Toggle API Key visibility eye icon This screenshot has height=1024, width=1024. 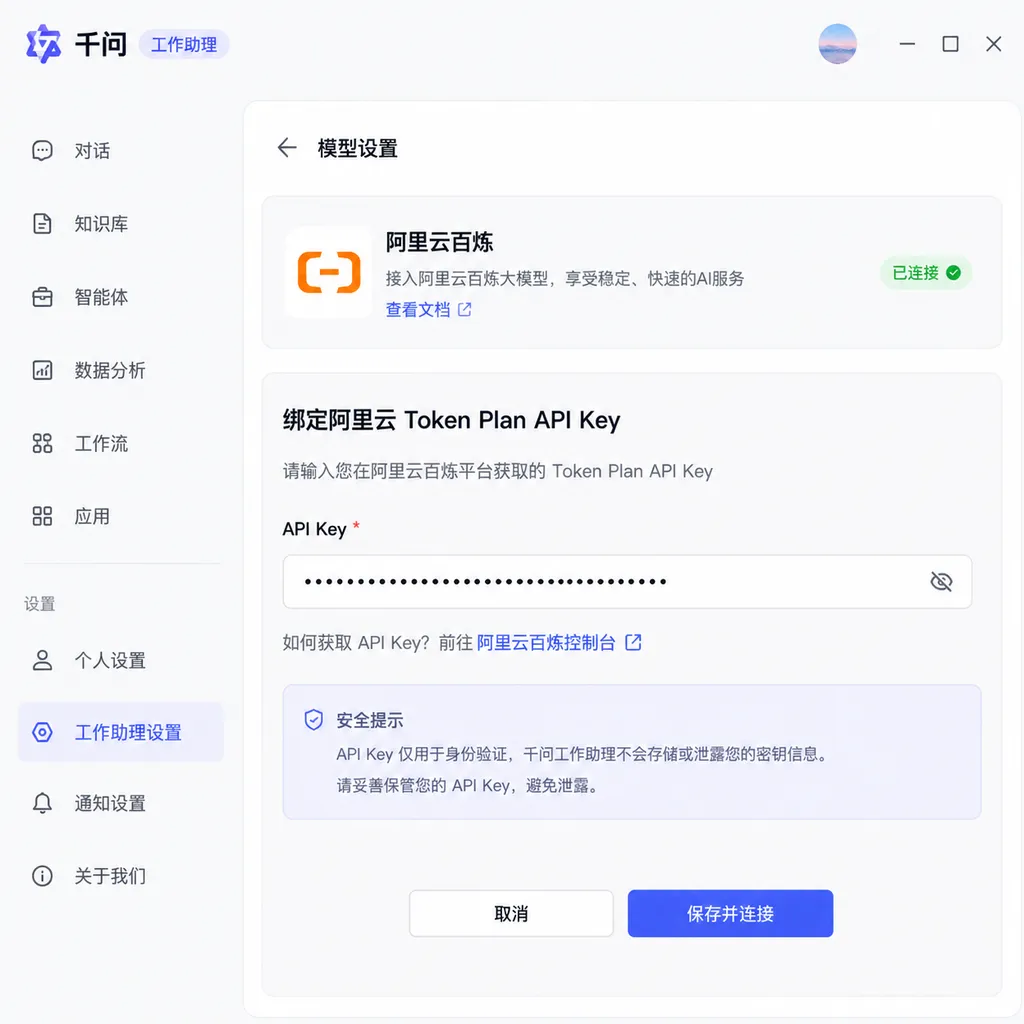coord(941,581)
